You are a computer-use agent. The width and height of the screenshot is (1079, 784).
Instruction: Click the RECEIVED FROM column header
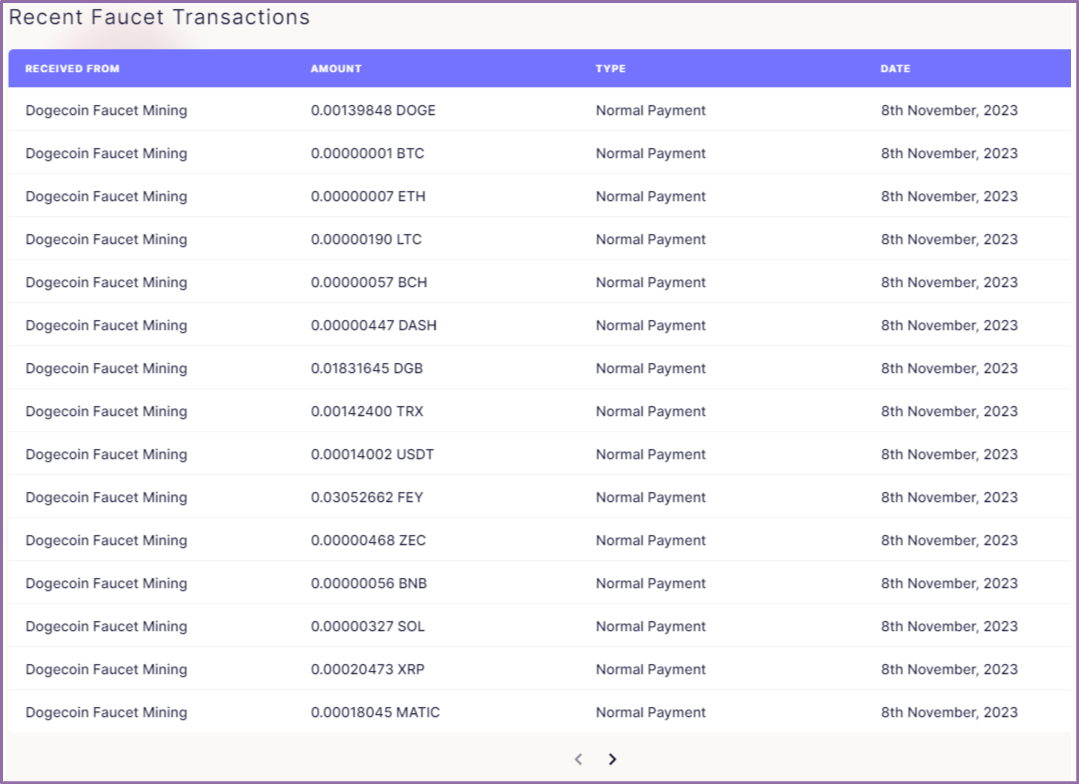[x=72, y=69]
